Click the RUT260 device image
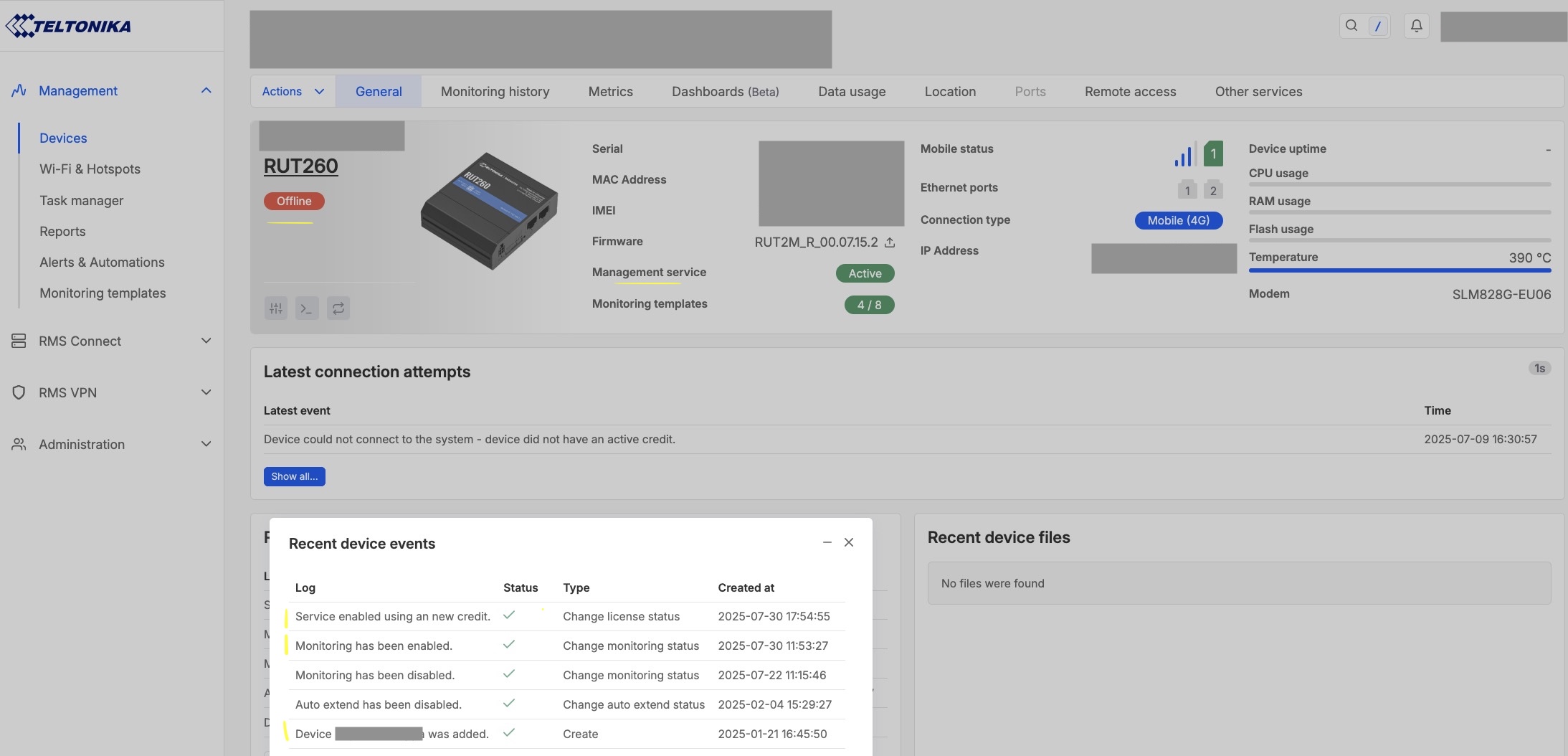Viewport: 1568px width, 756px height. point(489,211)
